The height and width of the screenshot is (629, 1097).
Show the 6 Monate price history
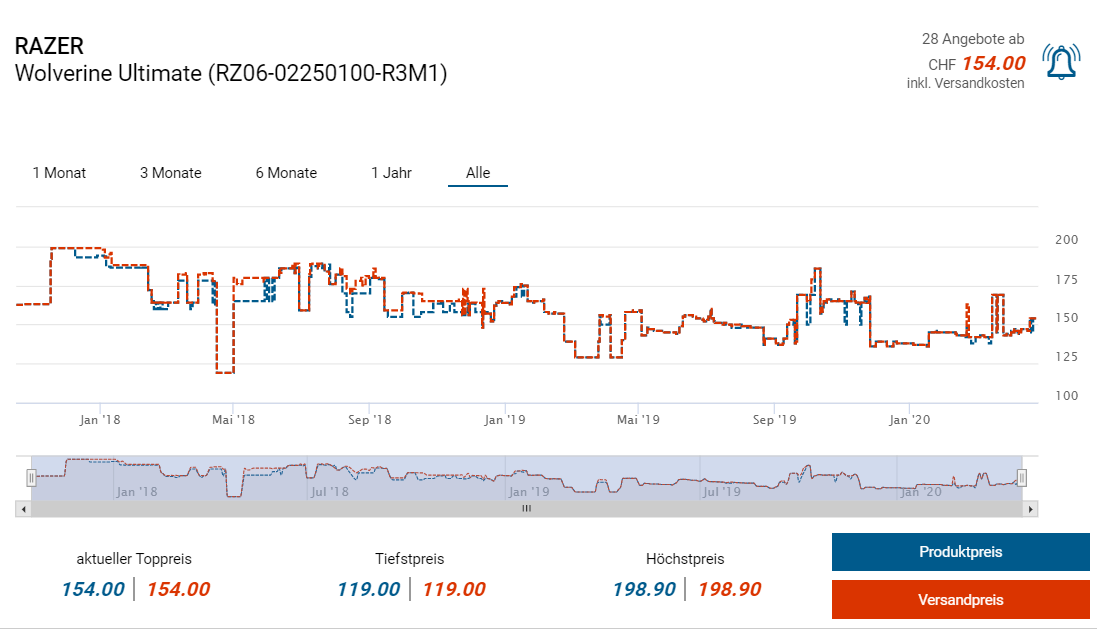tap(286, 173)
